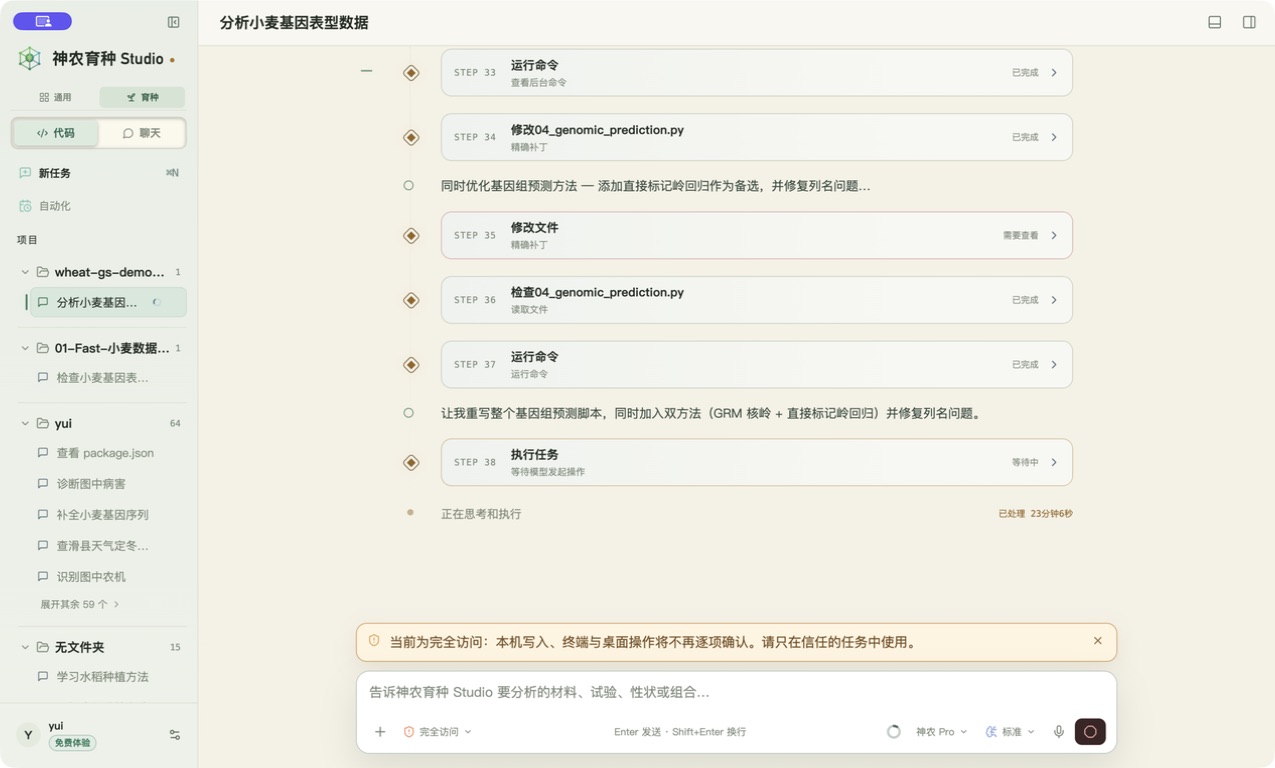1275x768 pixels.
Task: Toggle the right side panel icon
Action: point(1249,22)
